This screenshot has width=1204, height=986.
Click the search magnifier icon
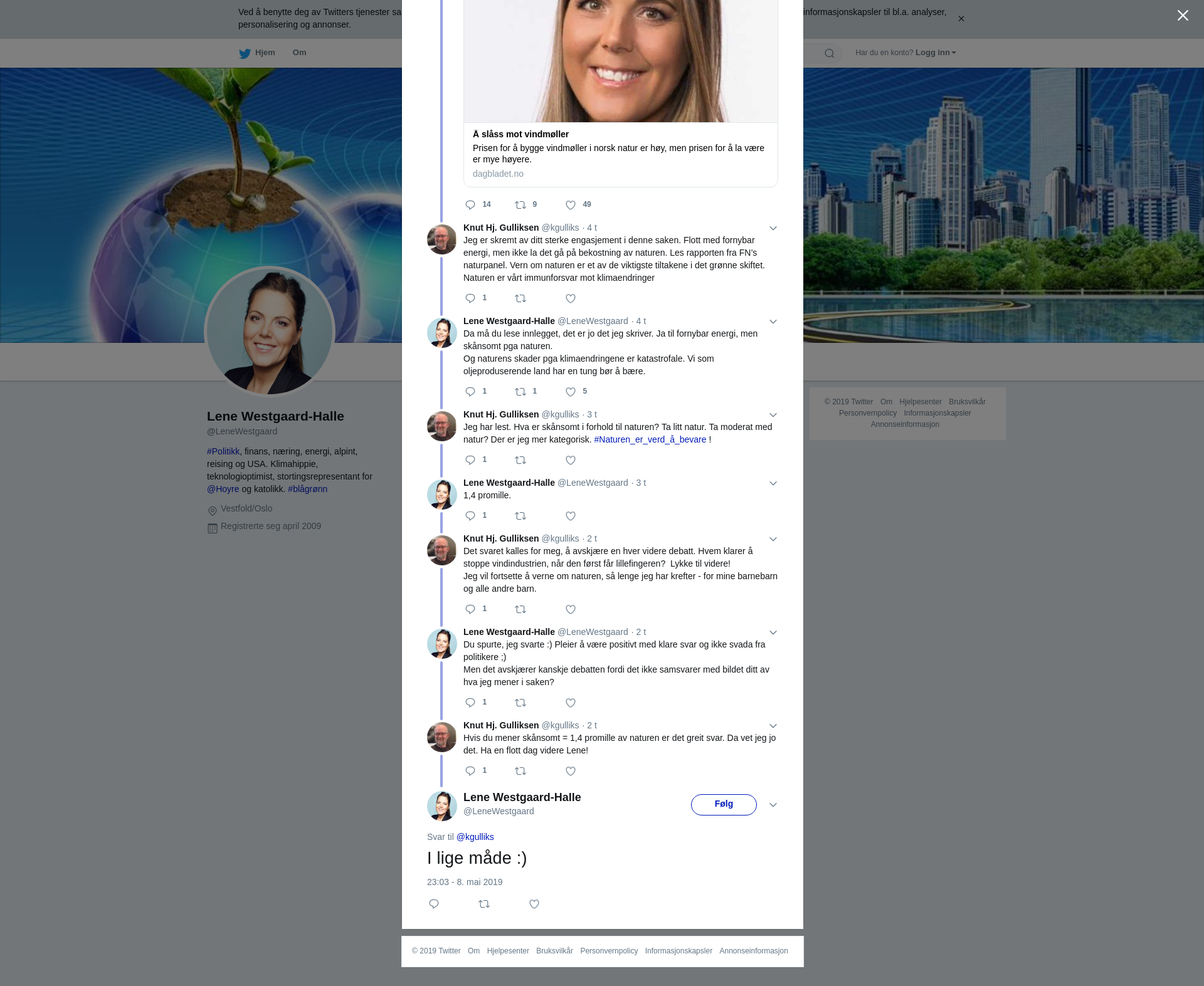pyautogui.click(x=830, y=53)
